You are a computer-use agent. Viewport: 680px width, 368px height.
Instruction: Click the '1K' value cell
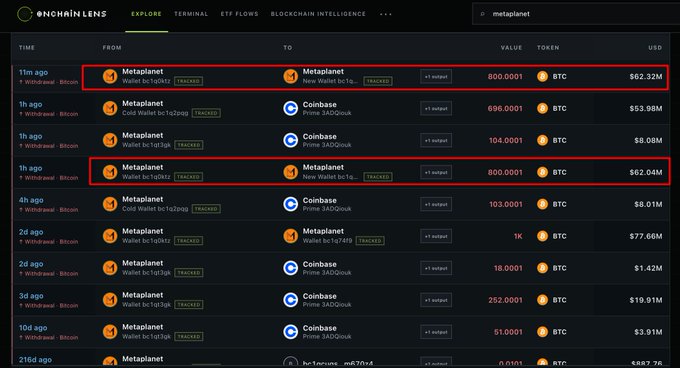click(518, 236)
